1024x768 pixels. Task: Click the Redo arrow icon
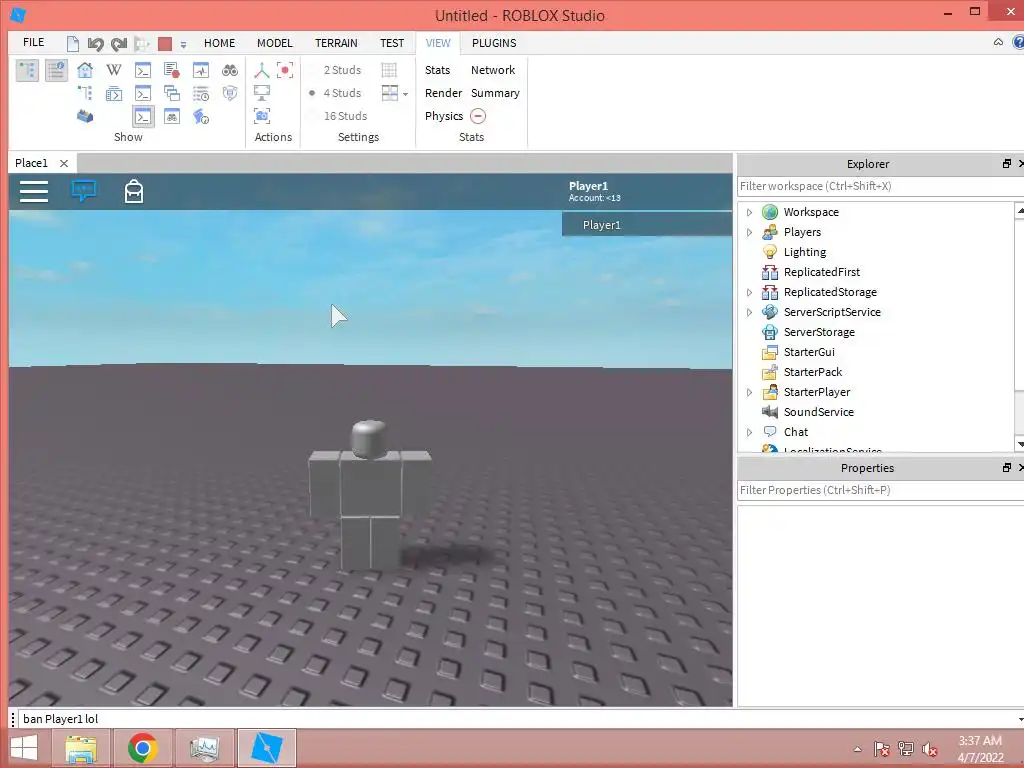pos(119,44)
